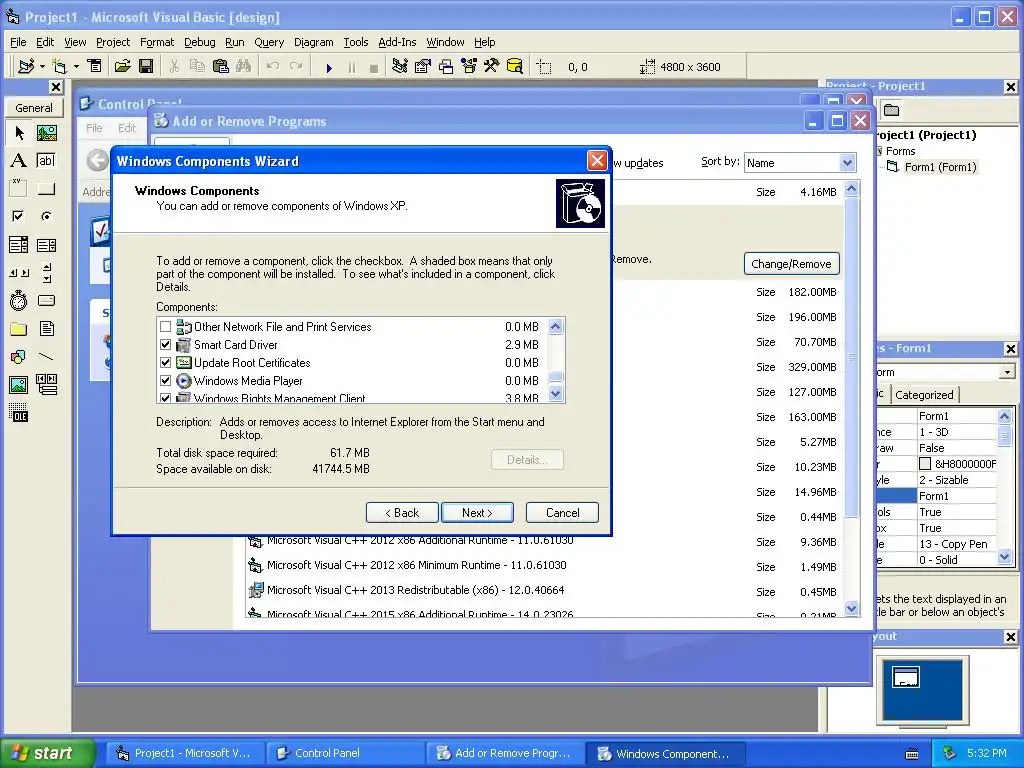Click the programs list scroll-down arrow
Viewport: 1024px width, 768px height.
point(852,609)
